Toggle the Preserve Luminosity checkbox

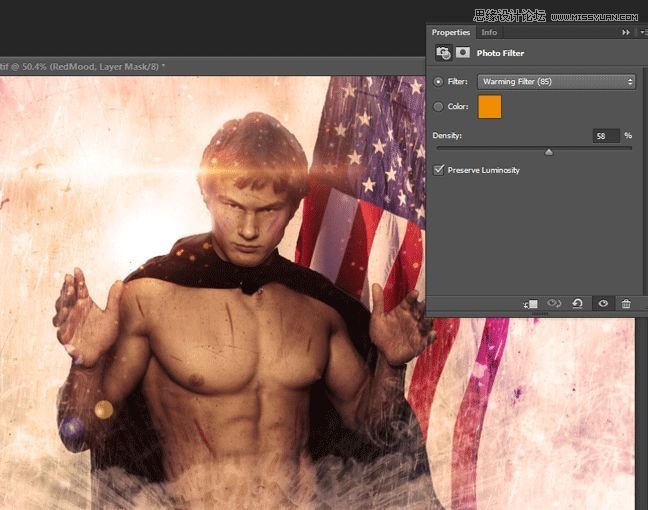[438, 170]
